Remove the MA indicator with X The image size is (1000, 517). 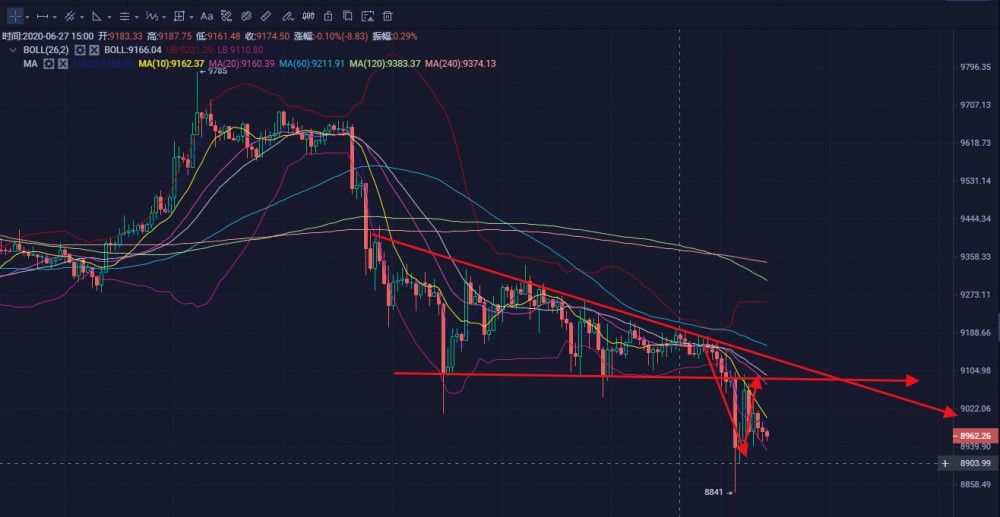62,63
